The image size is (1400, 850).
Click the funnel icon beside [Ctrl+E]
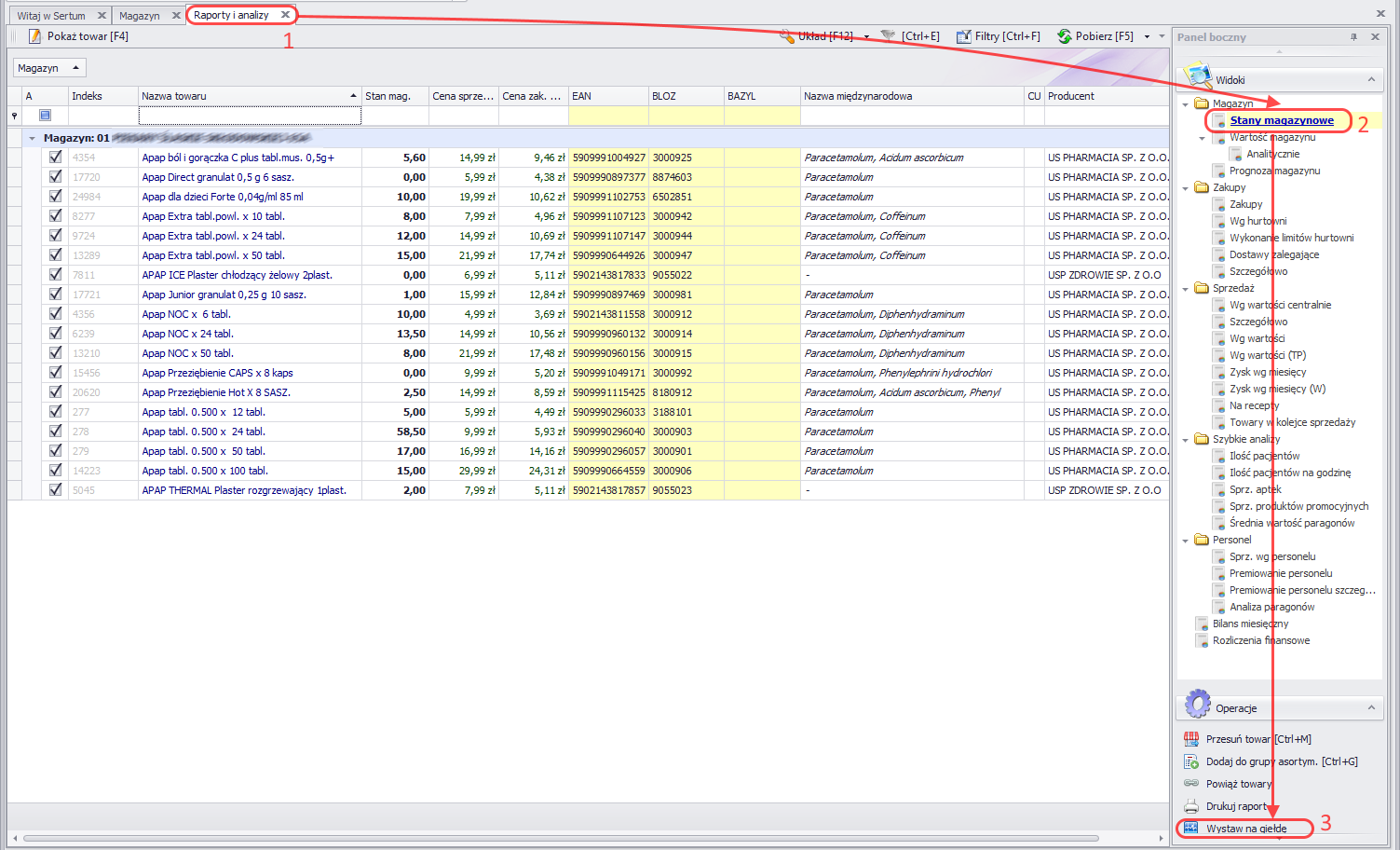(x=888, y=36)
